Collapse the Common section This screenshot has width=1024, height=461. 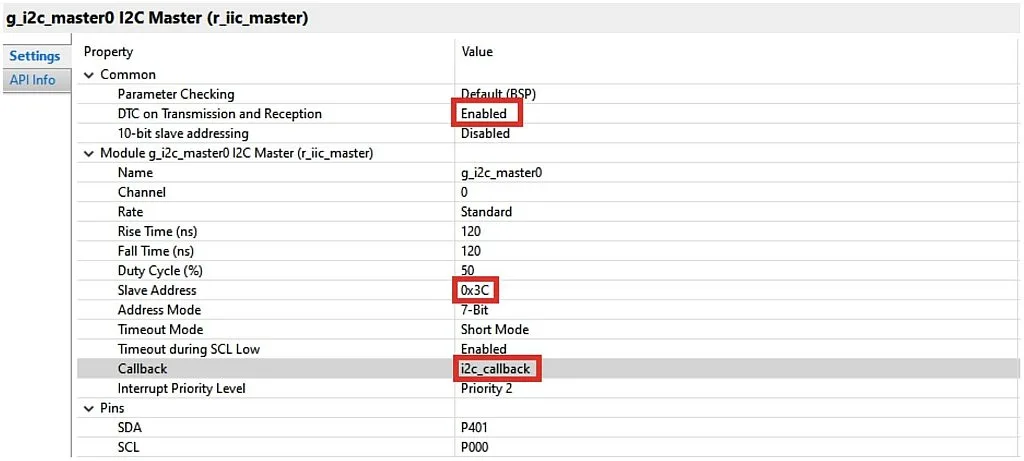[89, 74]
